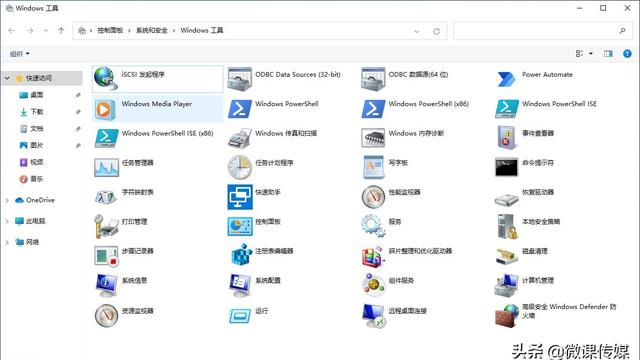Select 桌面 in quick access

37,95
